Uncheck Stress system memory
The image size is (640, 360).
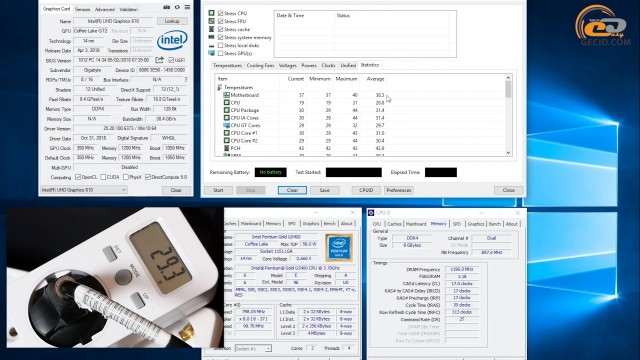click(x=220, y=37)
